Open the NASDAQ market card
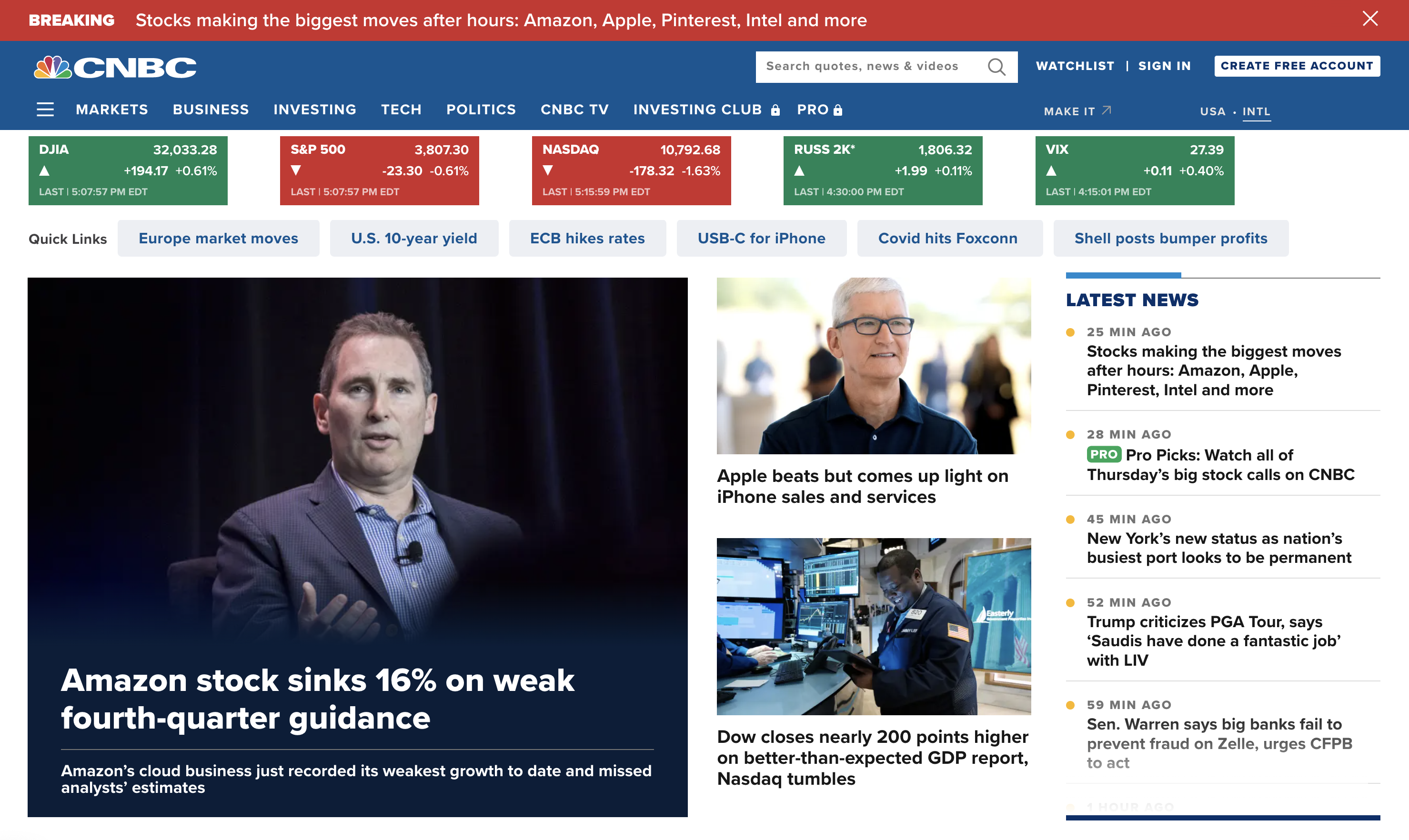Screen dimensions: 1409x840 coord(631,170)
